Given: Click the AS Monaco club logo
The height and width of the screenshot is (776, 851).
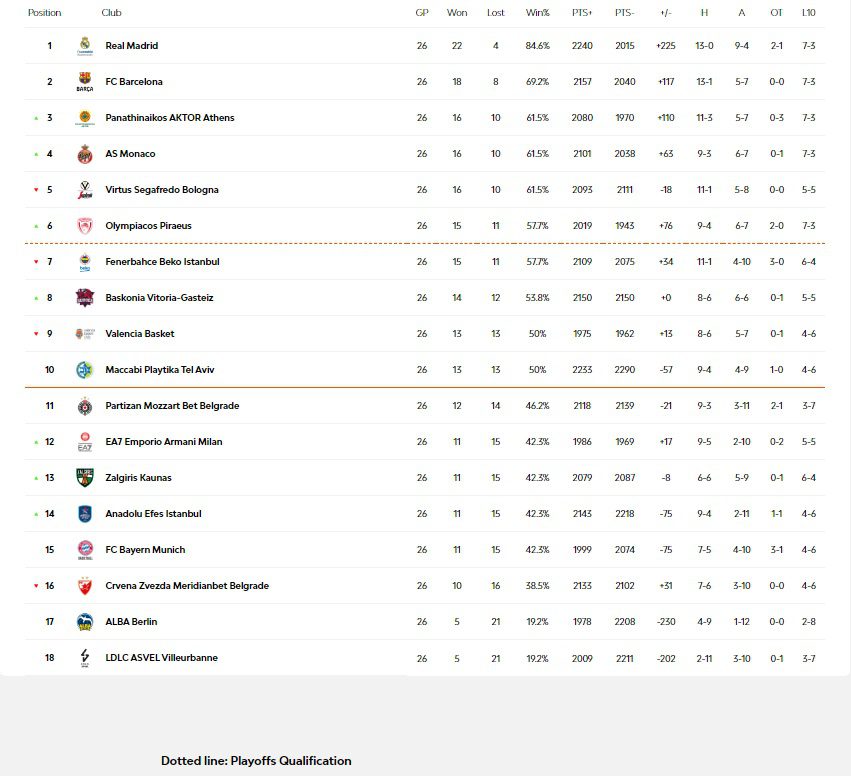Looking at the screenshot, I should [x=85, y=154].
